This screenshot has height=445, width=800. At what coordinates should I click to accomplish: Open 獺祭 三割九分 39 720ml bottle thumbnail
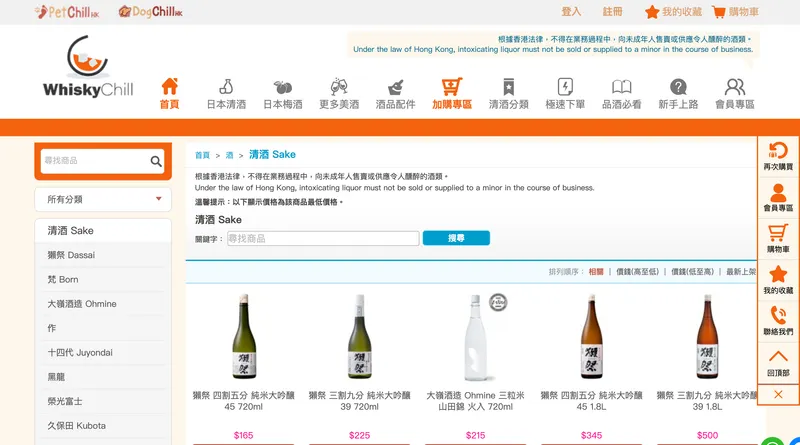click(360, 336)
